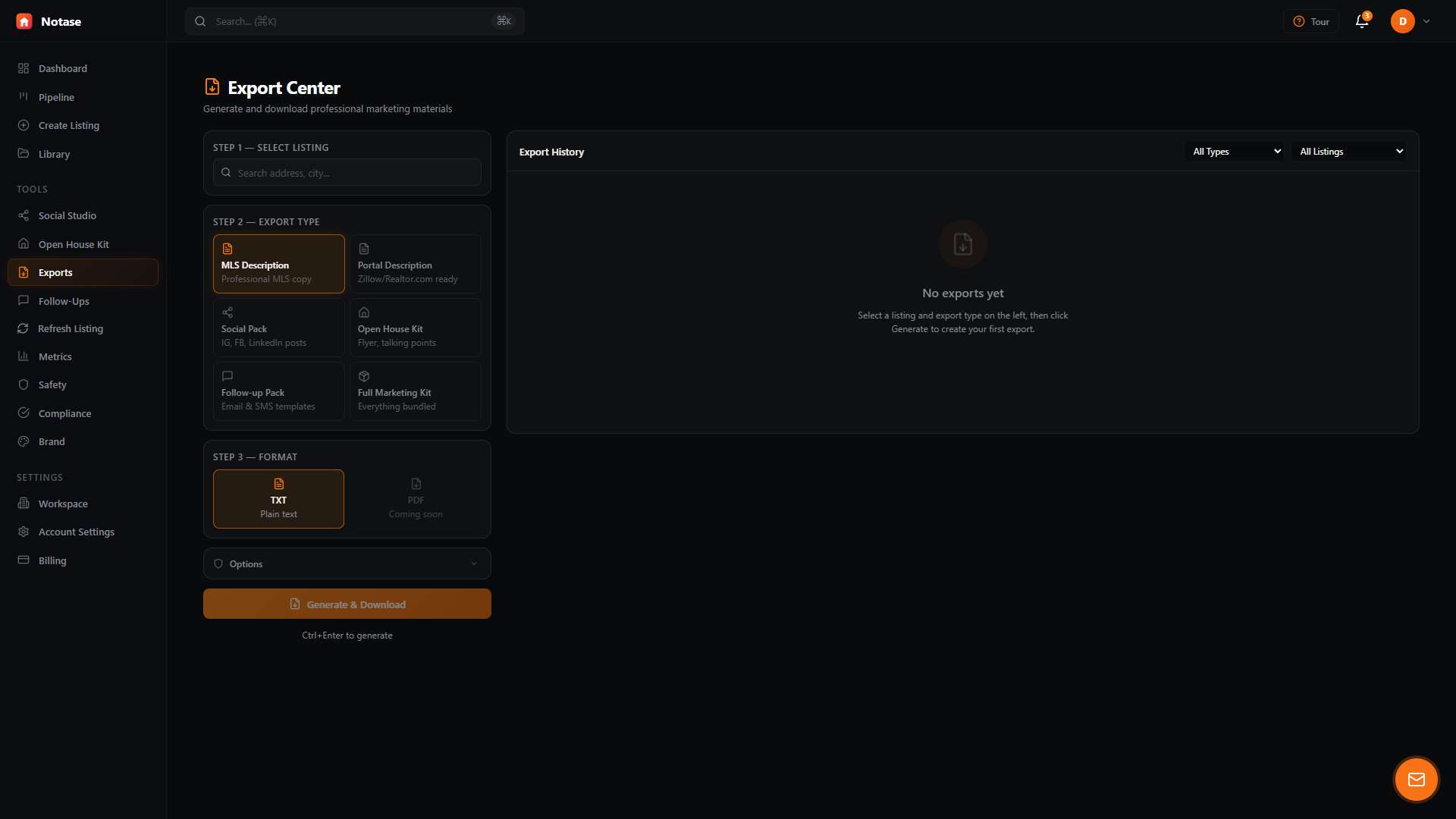Open the Billing settings page

pos(52,560)
